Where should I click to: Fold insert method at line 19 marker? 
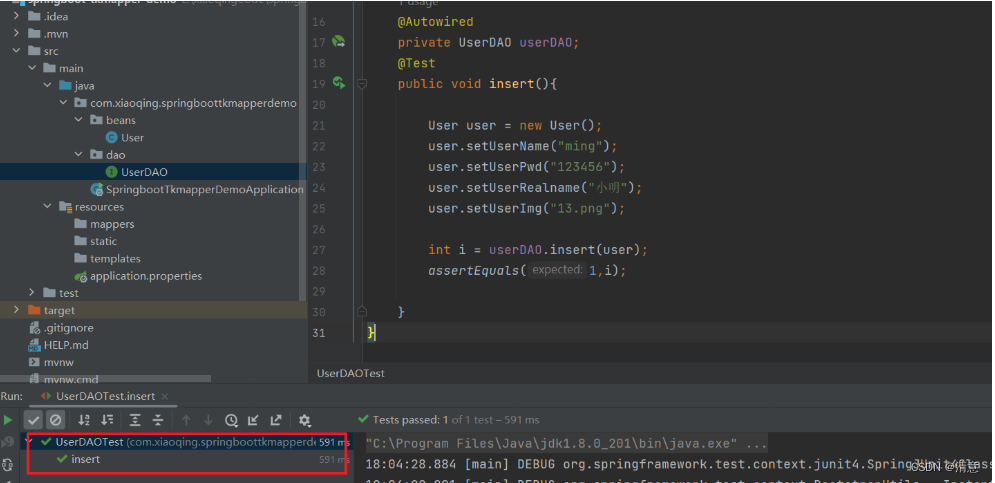tap(362, 84)
